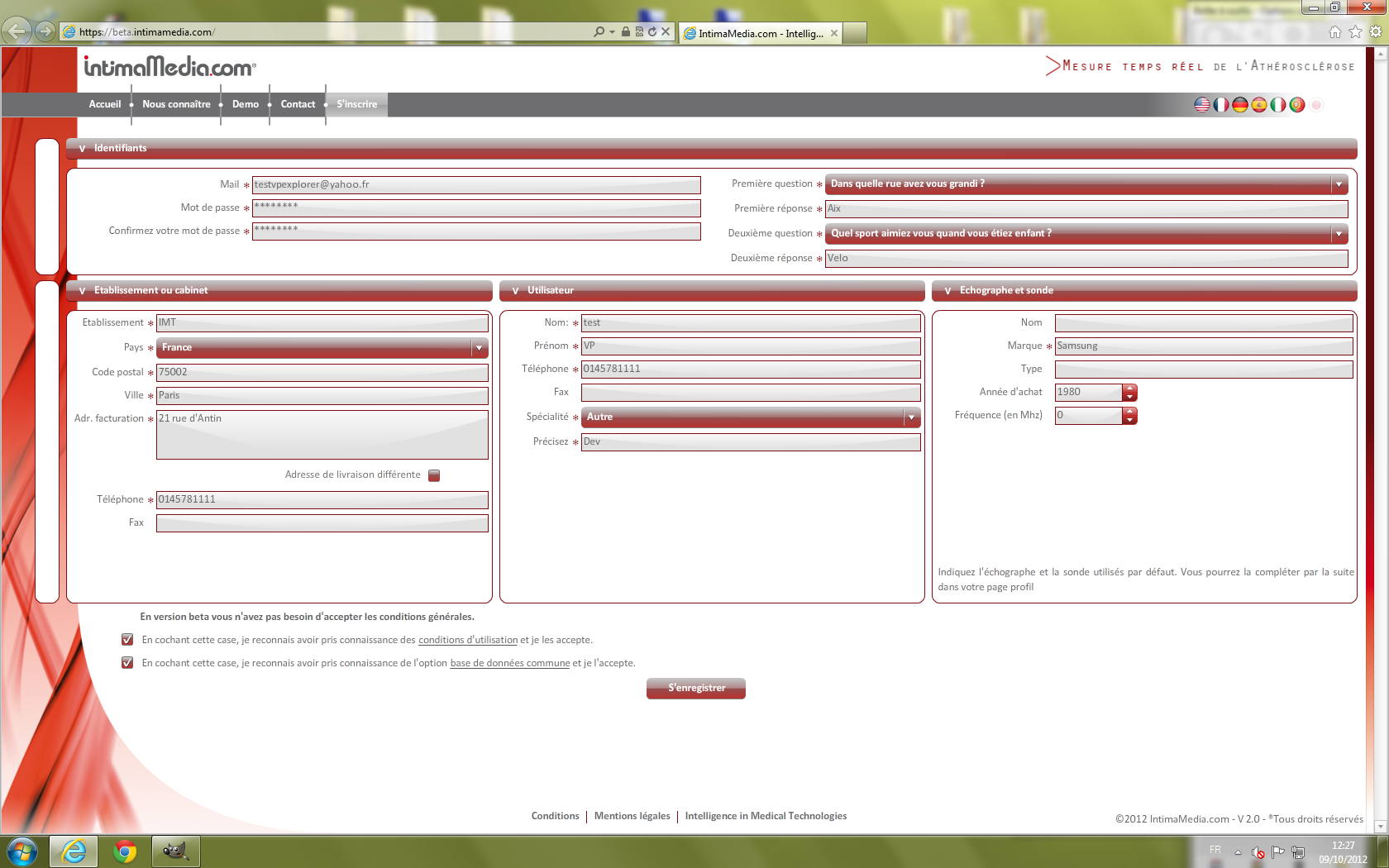The width and height of the screenshot is (1389, 868).
Task: Choose the Spanish flag language icon
Action: (x=1258, y=105)
